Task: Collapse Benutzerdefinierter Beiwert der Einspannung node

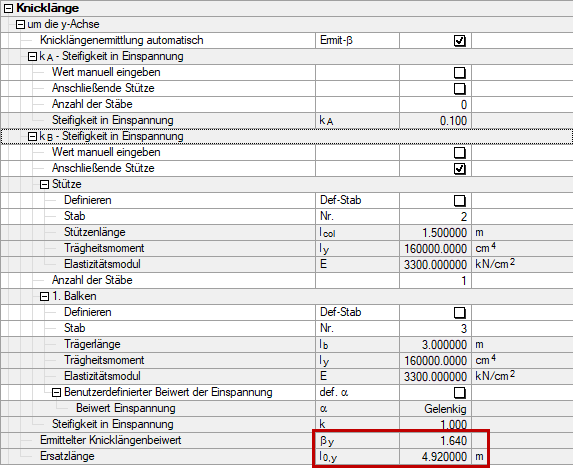Action: coord(56,393)
